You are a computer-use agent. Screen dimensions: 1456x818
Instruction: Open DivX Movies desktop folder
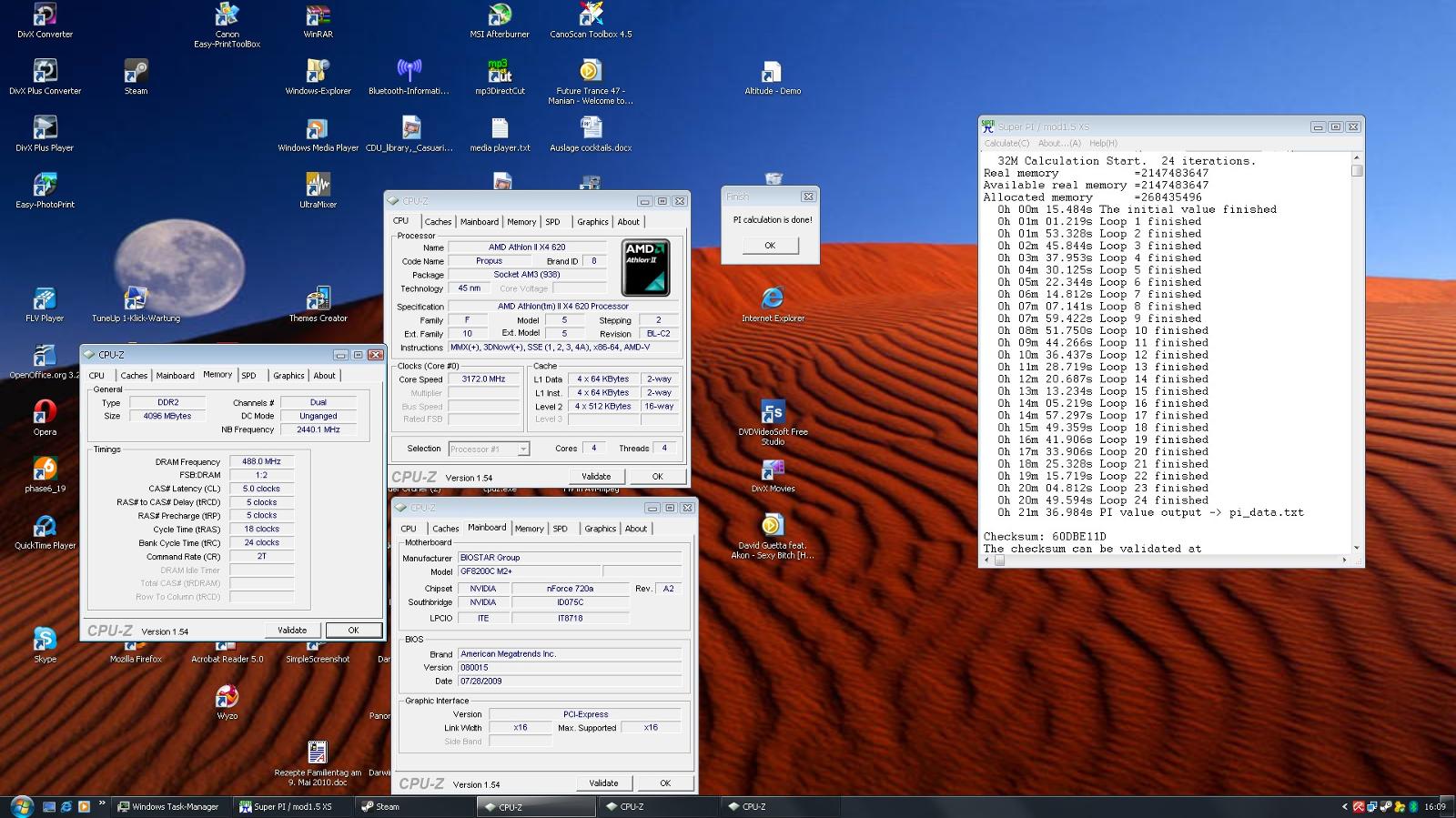(773, 474)
